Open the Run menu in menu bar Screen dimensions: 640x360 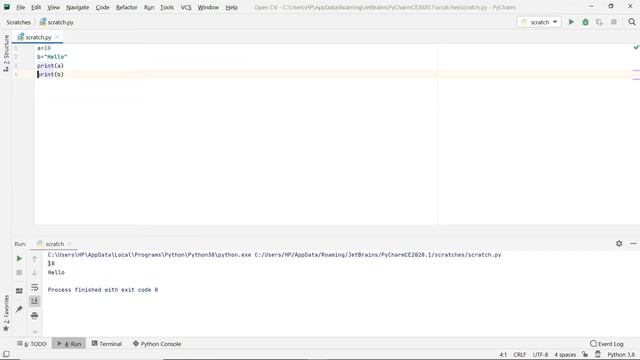pos(149,7)
